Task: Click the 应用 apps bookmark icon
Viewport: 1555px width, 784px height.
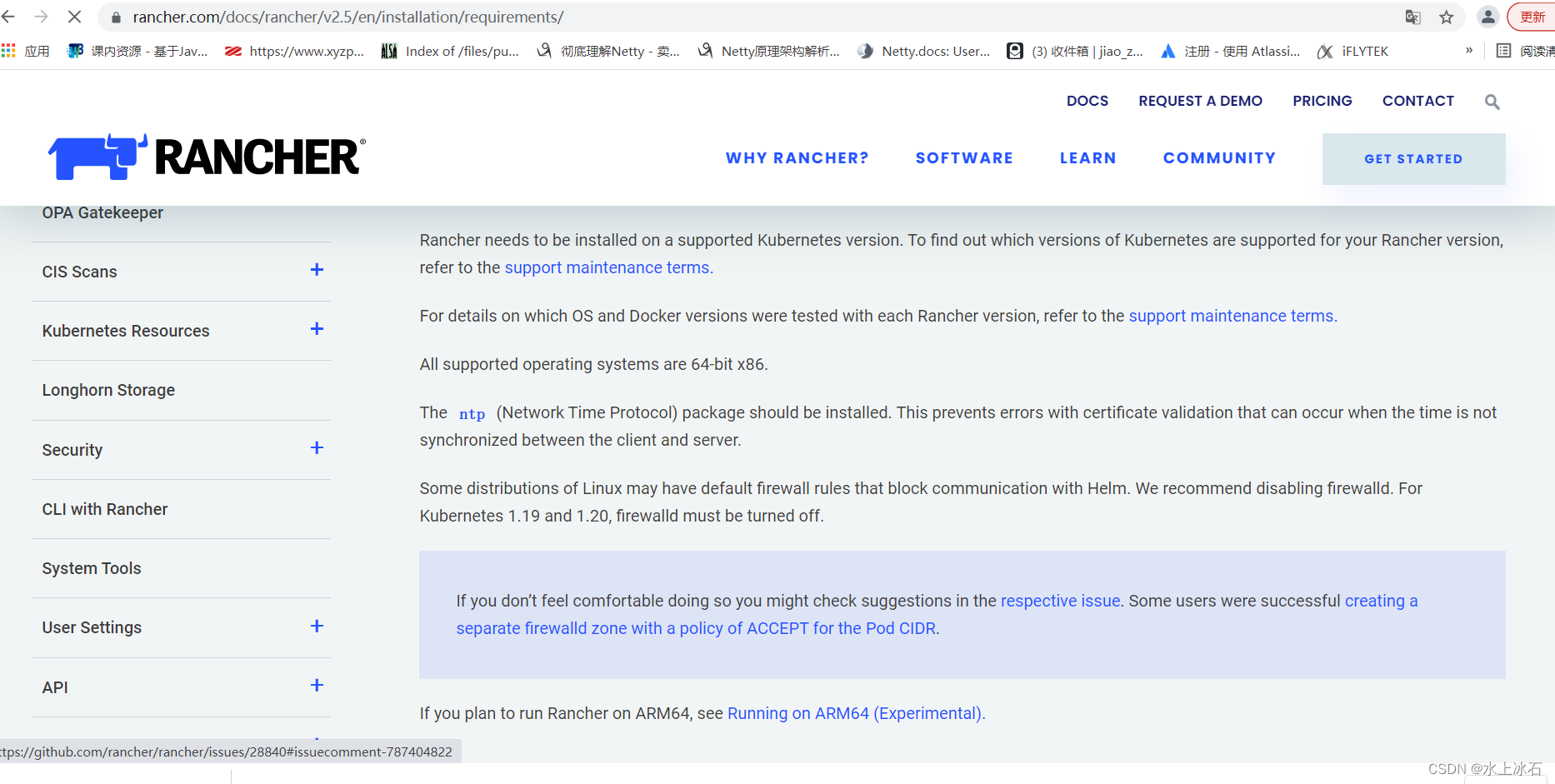Action: (9, 51)
